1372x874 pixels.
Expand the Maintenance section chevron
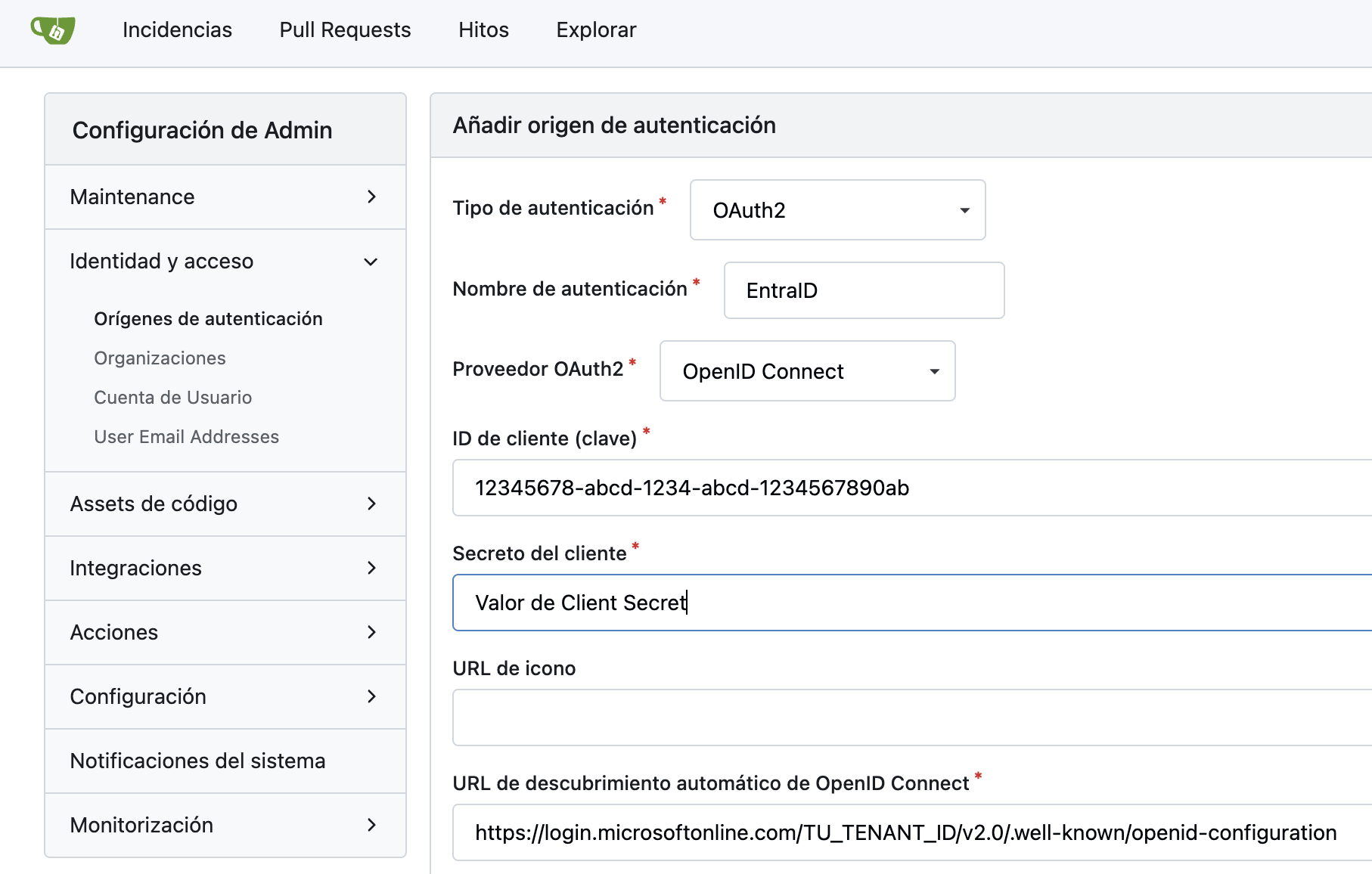(371, 197)
